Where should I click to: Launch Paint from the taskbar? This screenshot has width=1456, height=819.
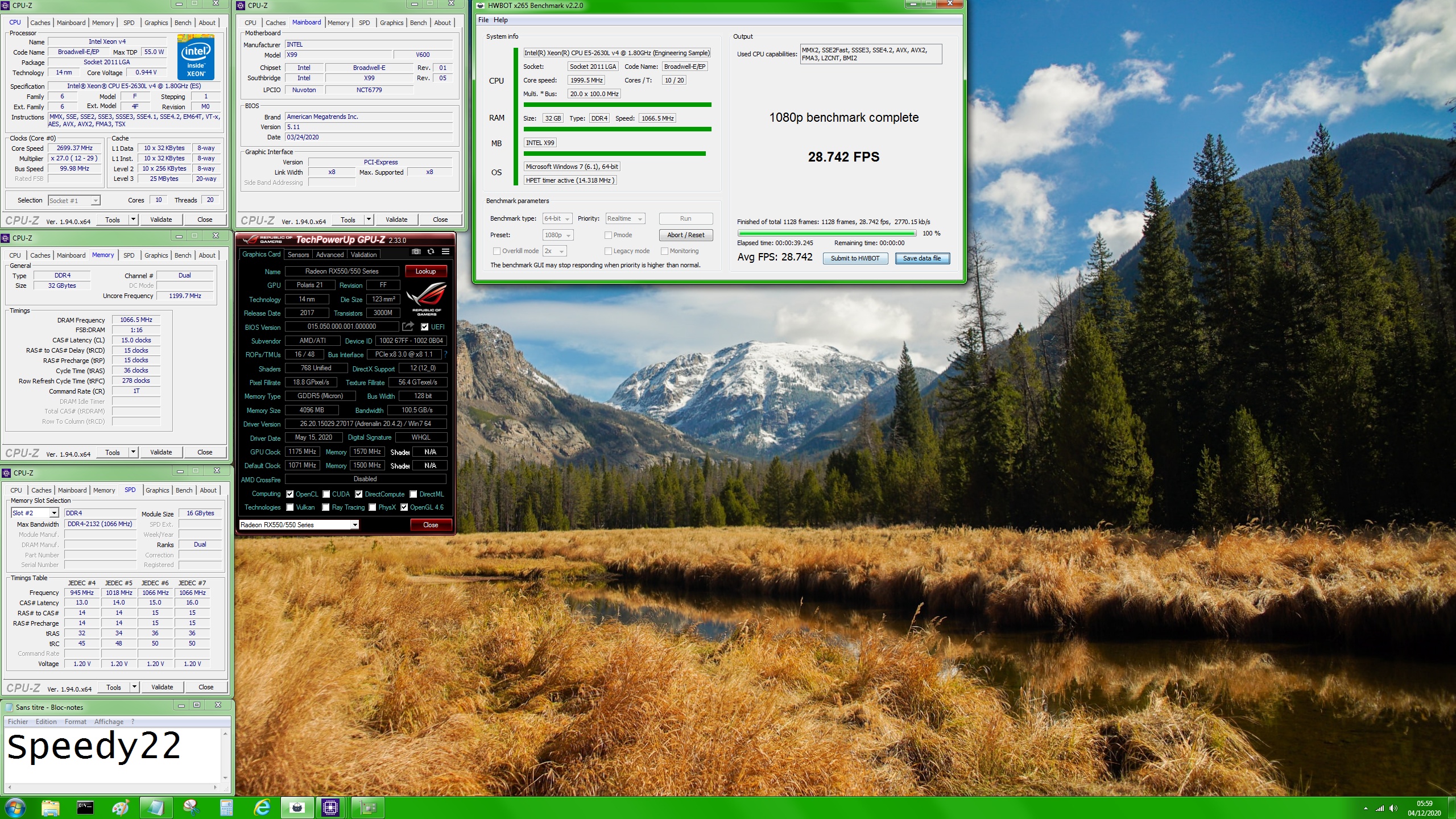point(121,807)
